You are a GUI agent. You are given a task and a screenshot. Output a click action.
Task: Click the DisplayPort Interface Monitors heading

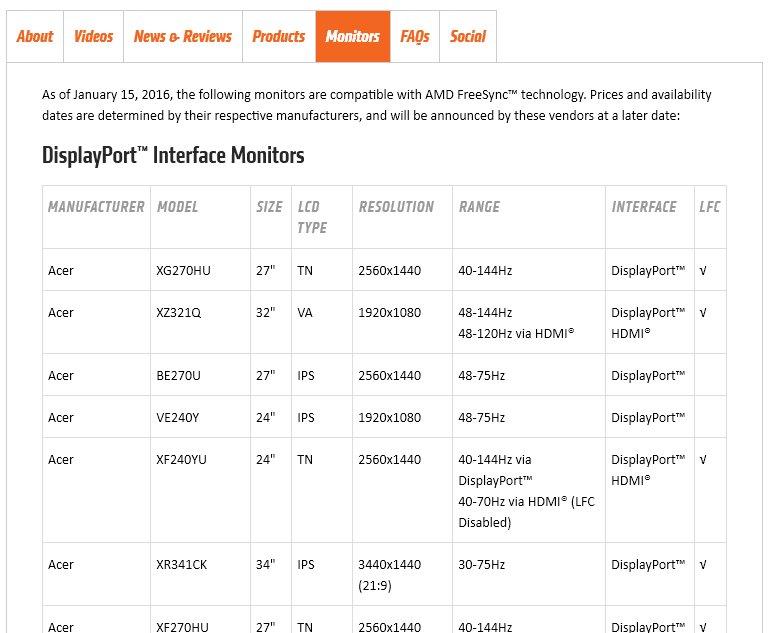[173, 155]
